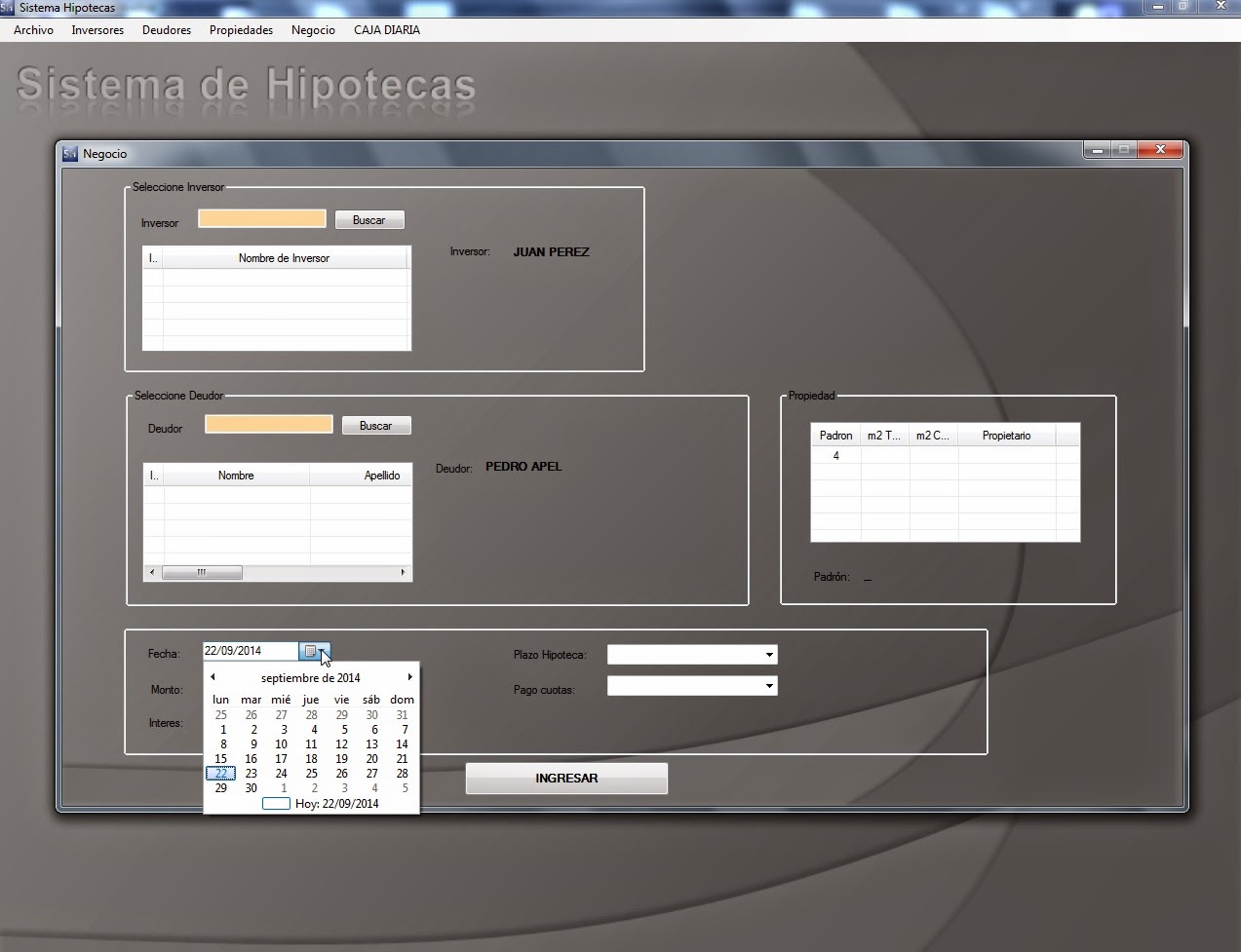Click Hoy: 22/09/2014 today link
Viewport: 1241px width, 952px height.
(x=335, y=804)
